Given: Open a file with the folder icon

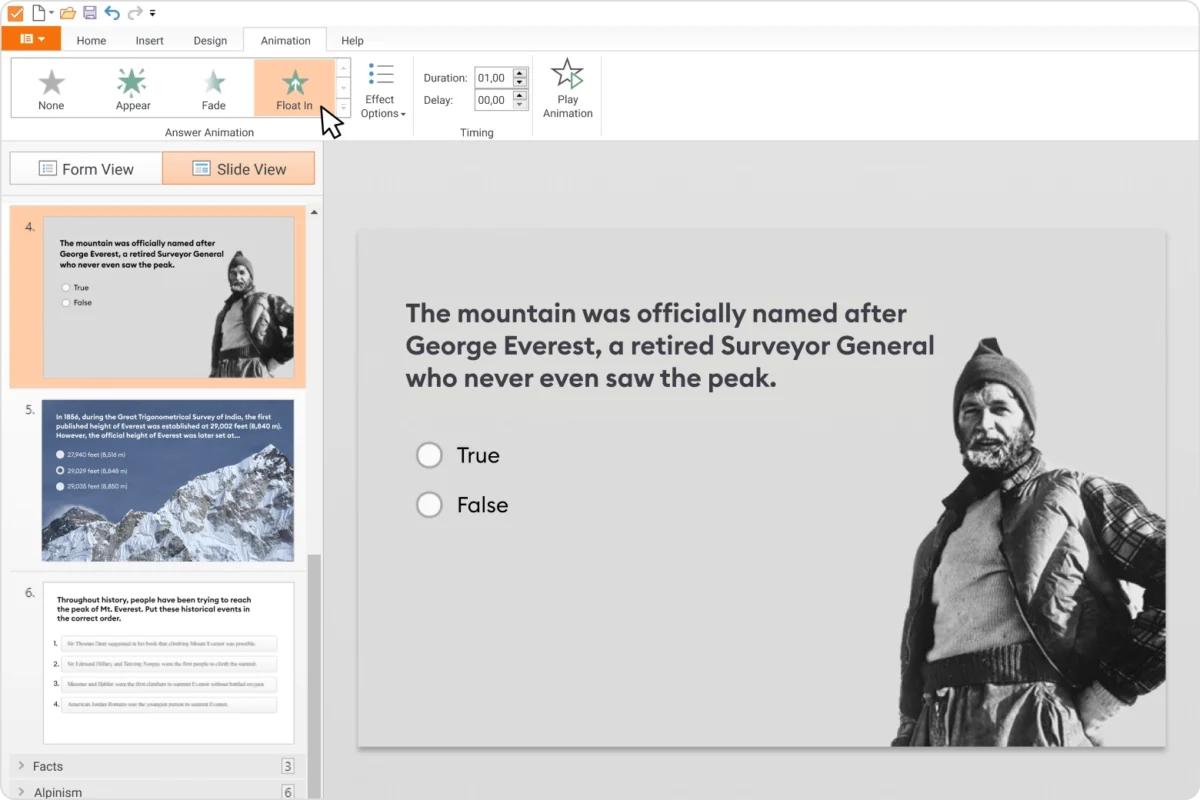Looking at the screenshot, I should tap(68, 13).
